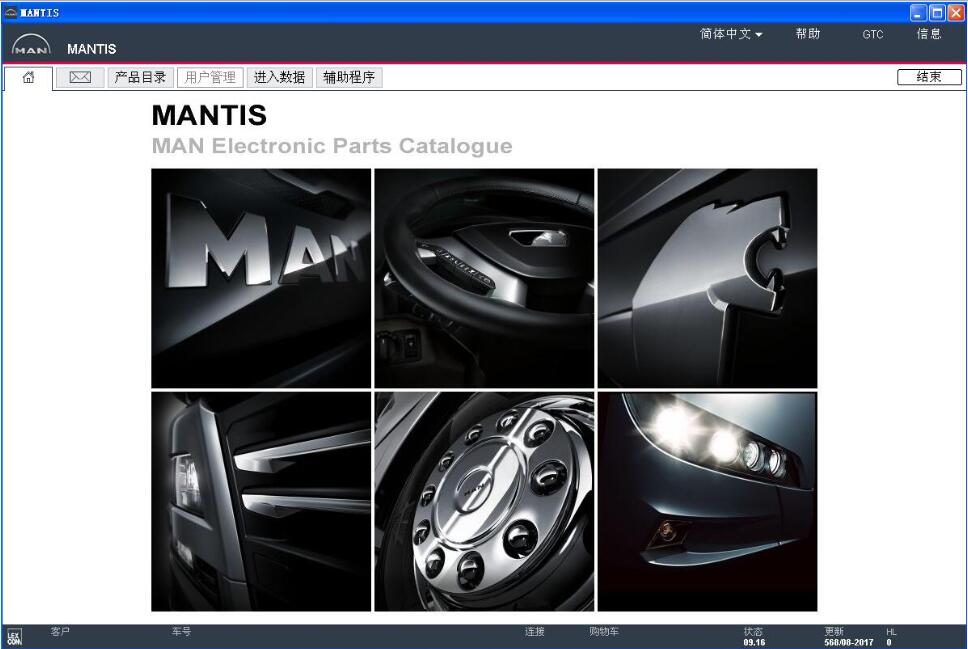
Task: Open the 简体中文 language dropdown
Action: pyautogui.click(x=729, y=33)
